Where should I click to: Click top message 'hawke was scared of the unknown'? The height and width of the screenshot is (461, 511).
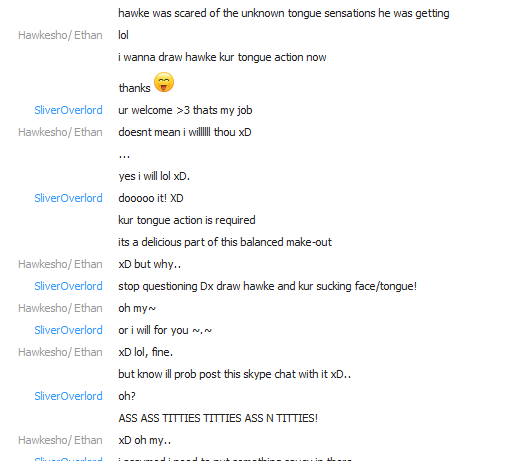(284, 13)
